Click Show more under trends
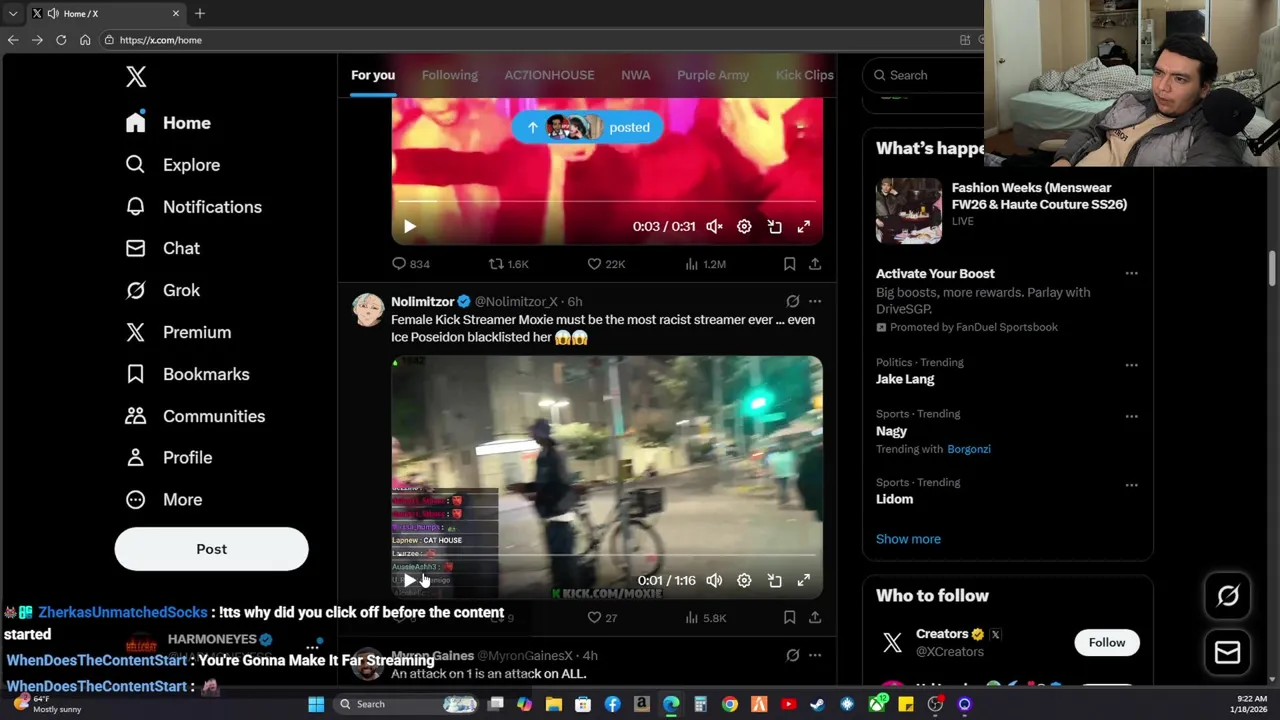Viewport: 1280px width, 720px height. coord(908,539)
